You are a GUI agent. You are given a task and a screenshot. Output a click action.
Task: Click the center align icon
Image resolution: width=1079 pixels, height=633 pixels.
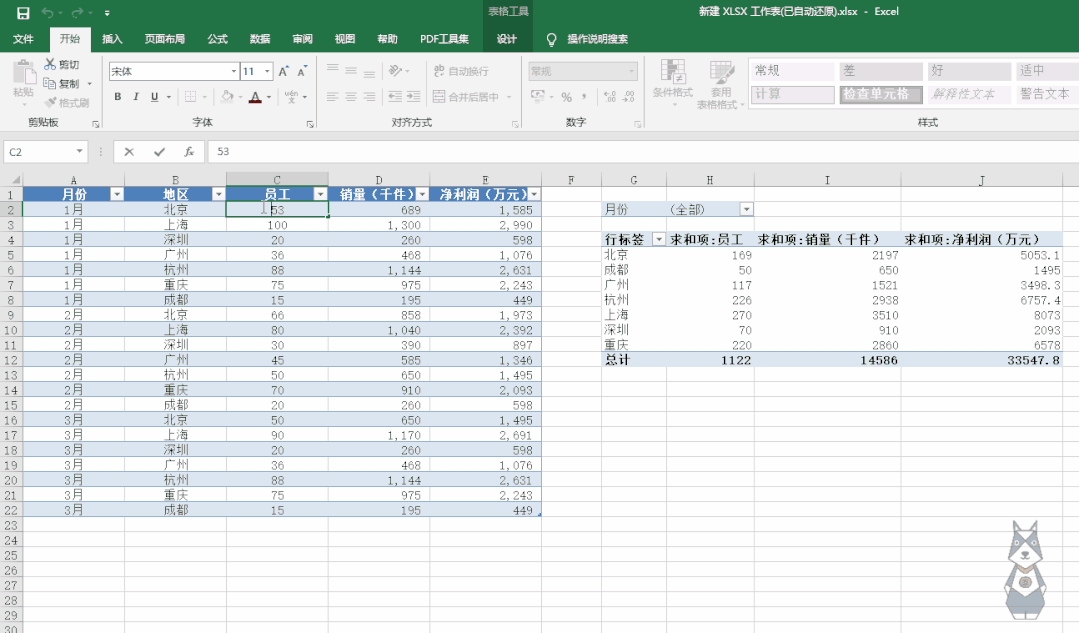351,97
